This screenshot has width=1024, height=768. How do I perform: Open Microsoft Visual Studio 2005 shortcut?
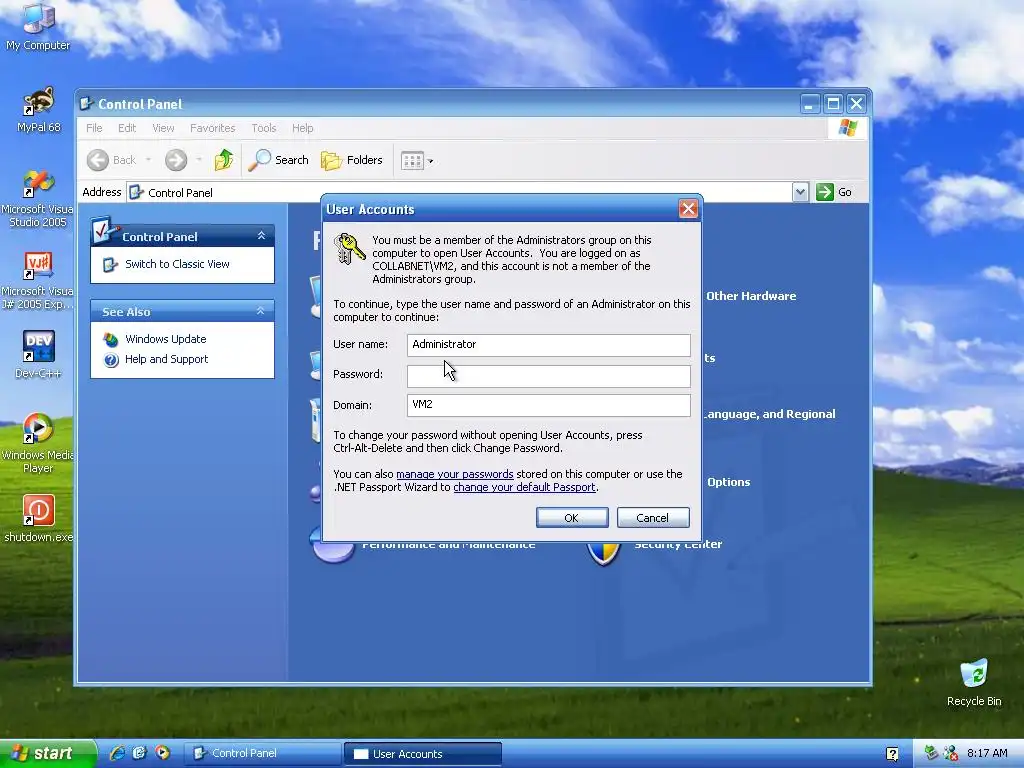pos(38,199)
